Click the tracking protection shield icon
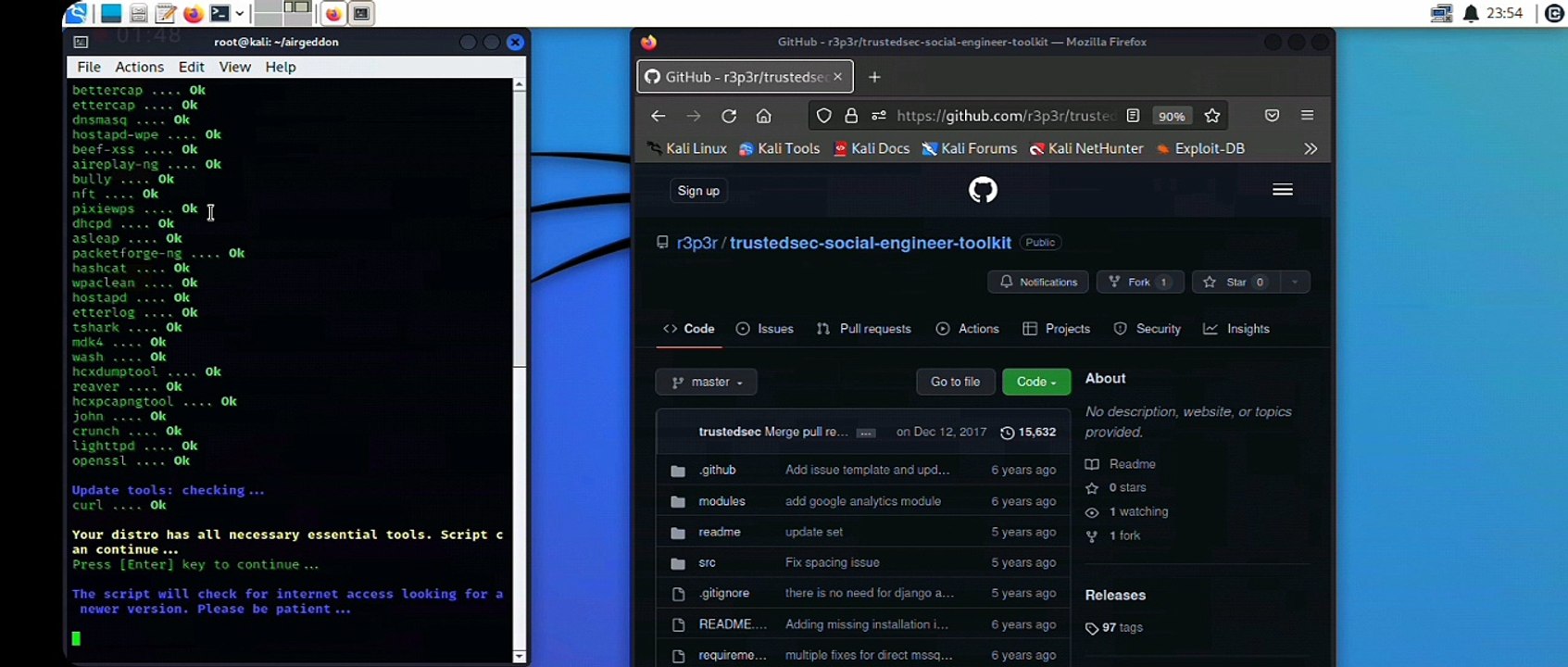Viewport: 1568px width, 667px height. [823, 116]
